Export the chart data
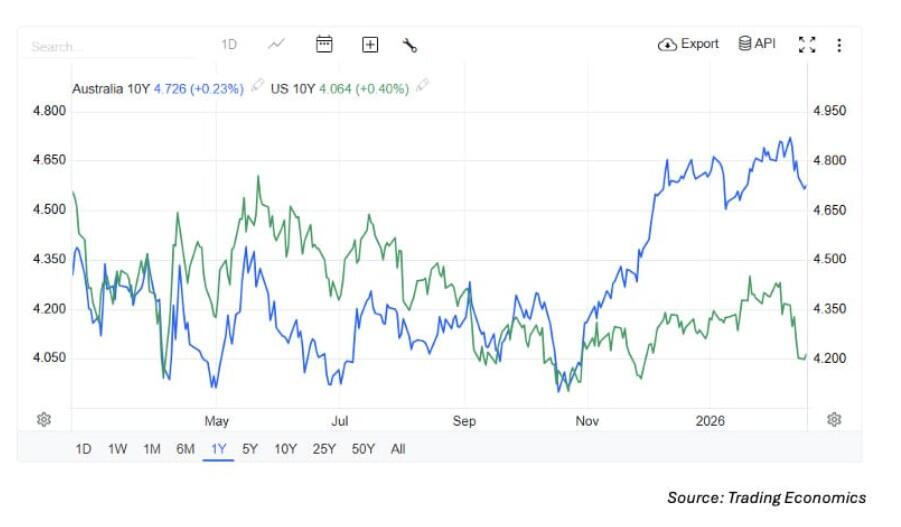This screenshot has width=901, height=527. tap(689, 44)
